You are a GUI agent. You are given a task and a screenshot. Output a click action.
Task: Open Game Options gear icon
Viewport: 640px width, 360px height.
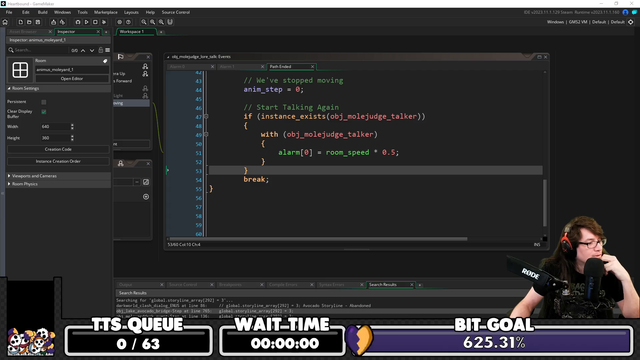coord(119,22)
